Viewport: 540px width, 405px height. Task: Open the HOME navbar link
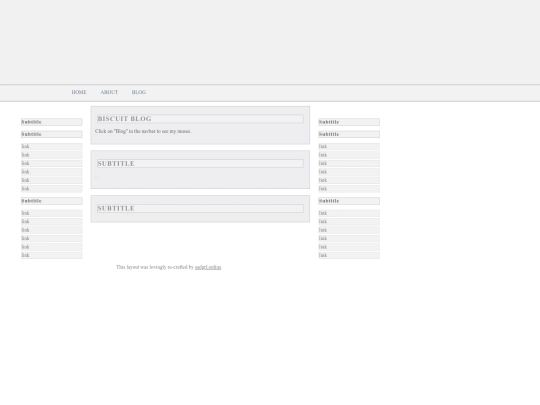[x=79, y=92]
